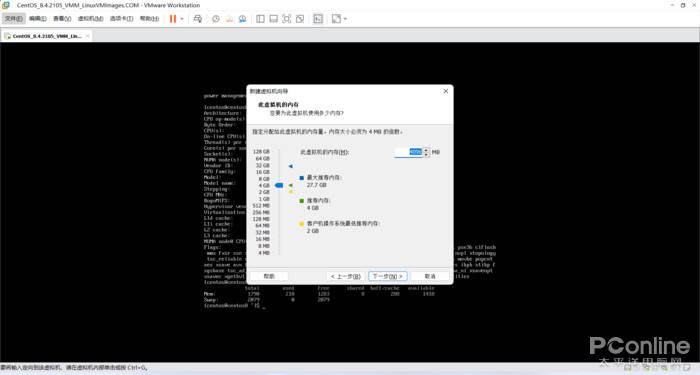Decrease memory with the down spinner arrow

click(426, 155)
